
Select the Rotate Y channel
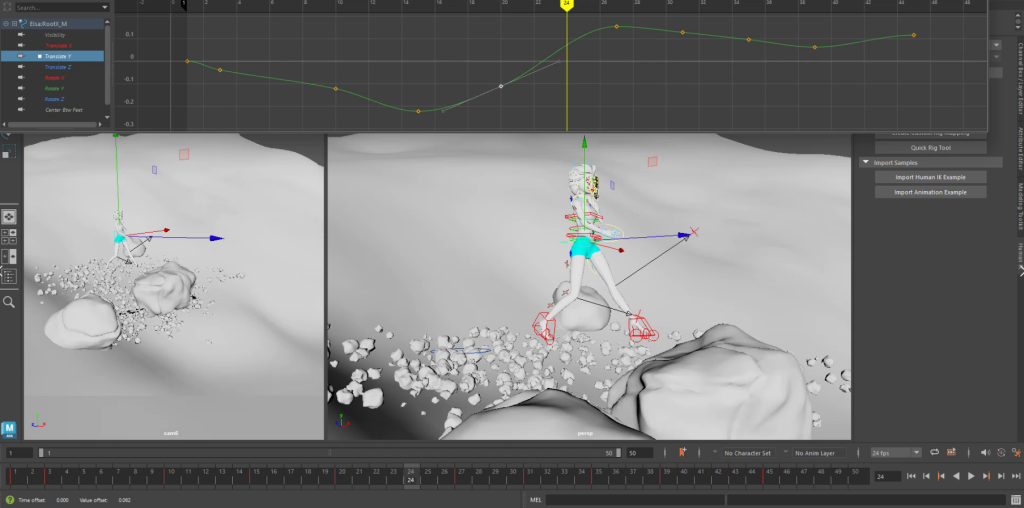[x=55, y=88]
